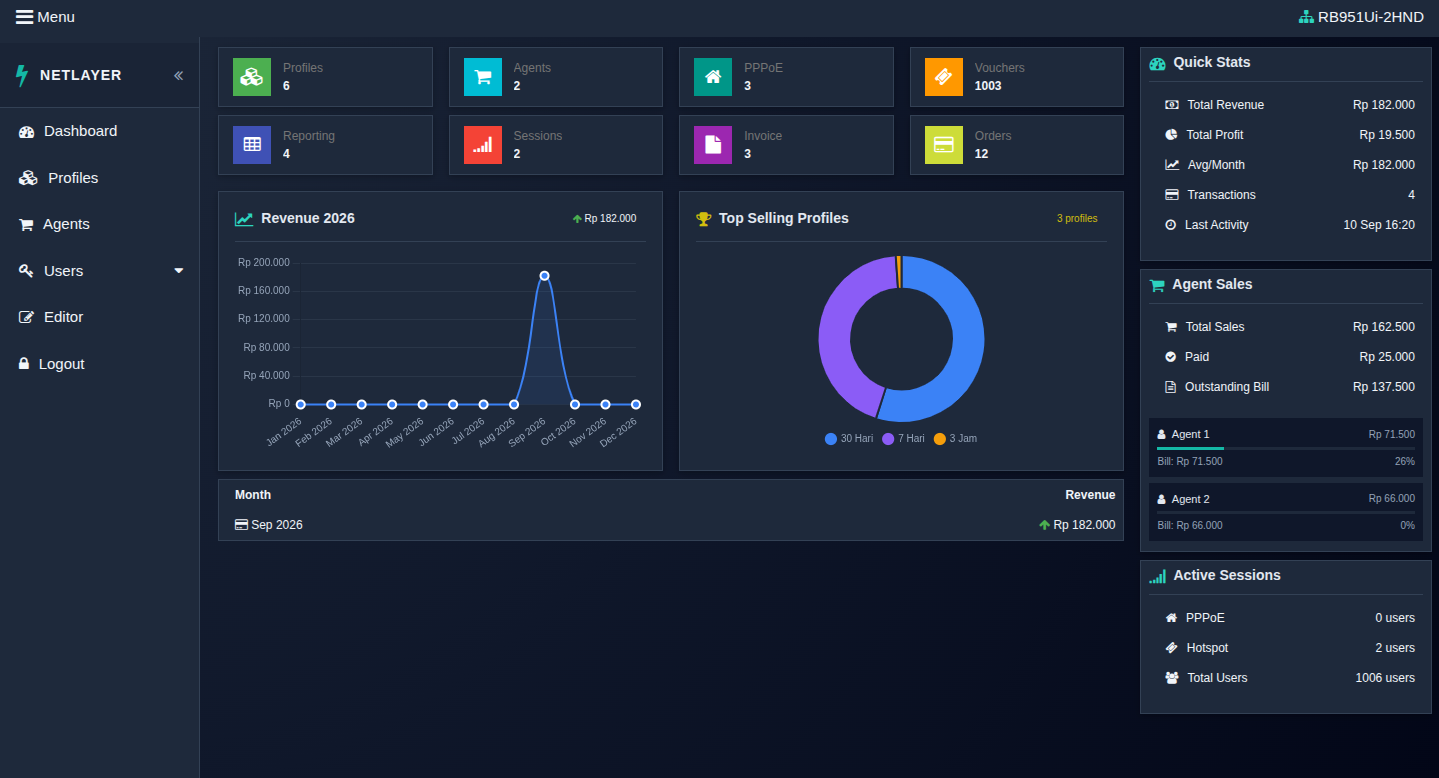
Task: Click the Sep 2026 data point peak
Action: (x=544, y=275)
